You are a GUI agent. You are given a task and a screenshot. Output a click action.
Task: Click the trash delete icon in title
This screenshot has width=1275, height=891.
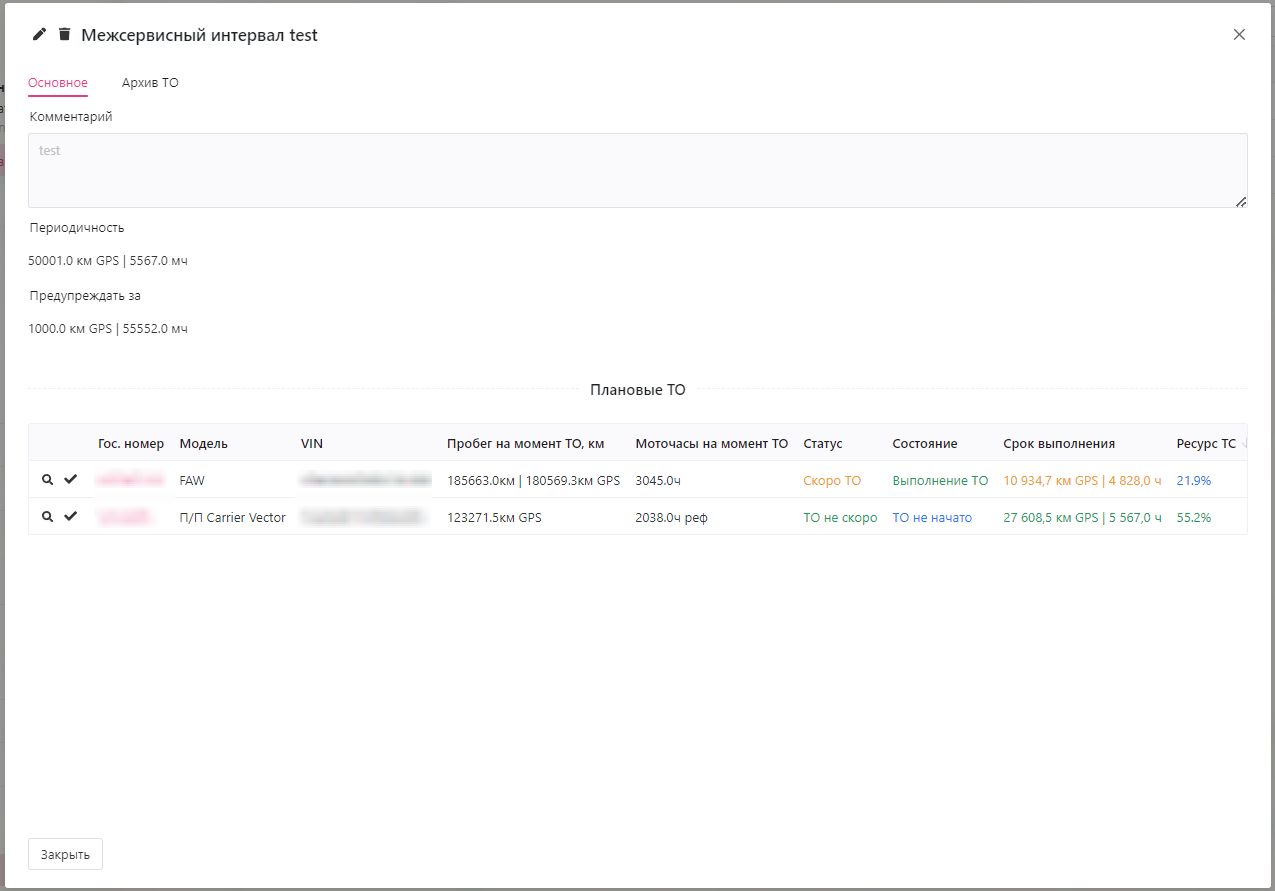click(x=64, y=35)
